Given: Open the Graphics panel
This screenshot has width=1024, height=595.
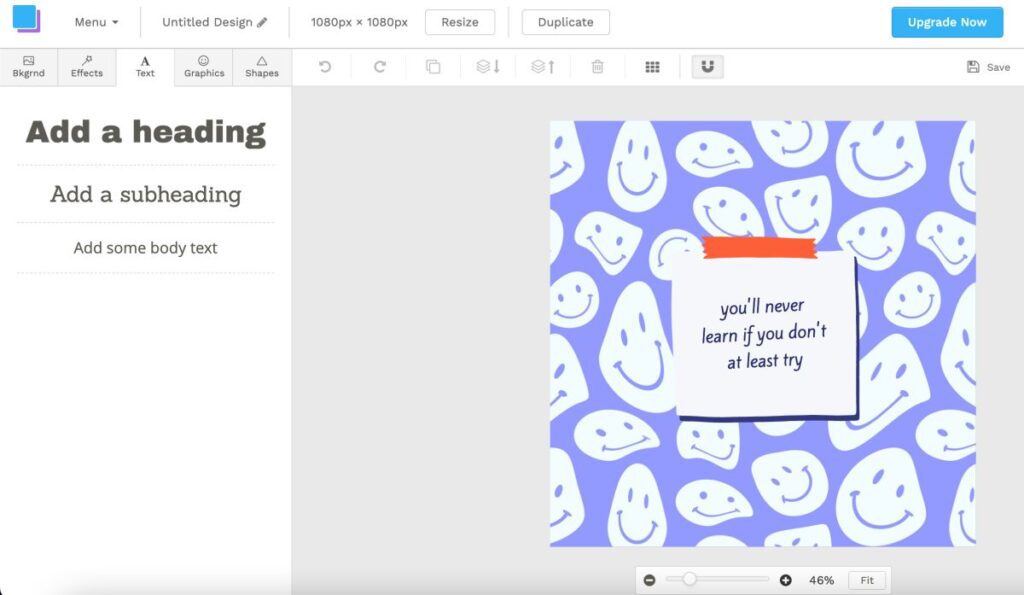Looking at the screenshot, I should [203, 67].
